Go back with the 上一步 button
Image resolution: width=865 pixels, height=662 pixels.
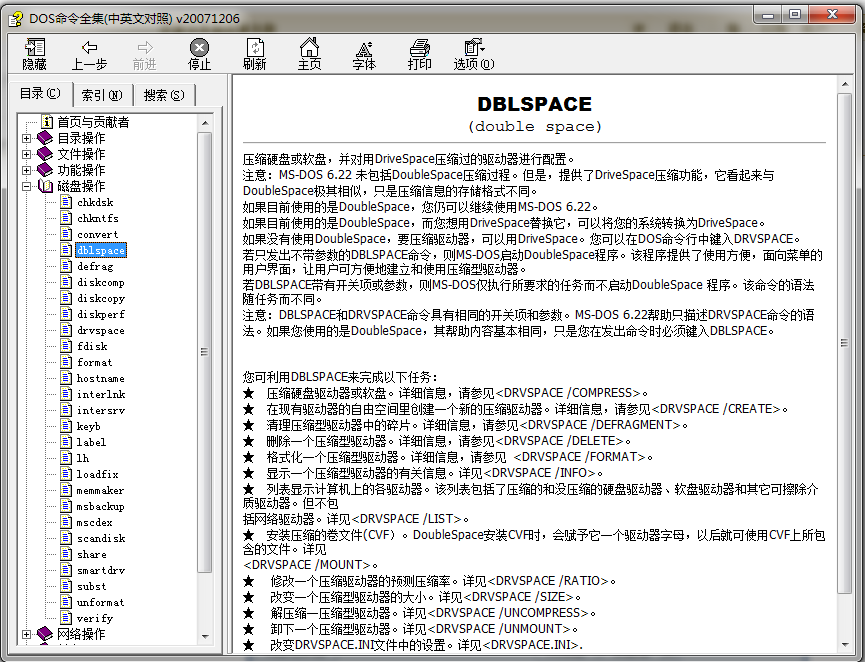[89, 54]
